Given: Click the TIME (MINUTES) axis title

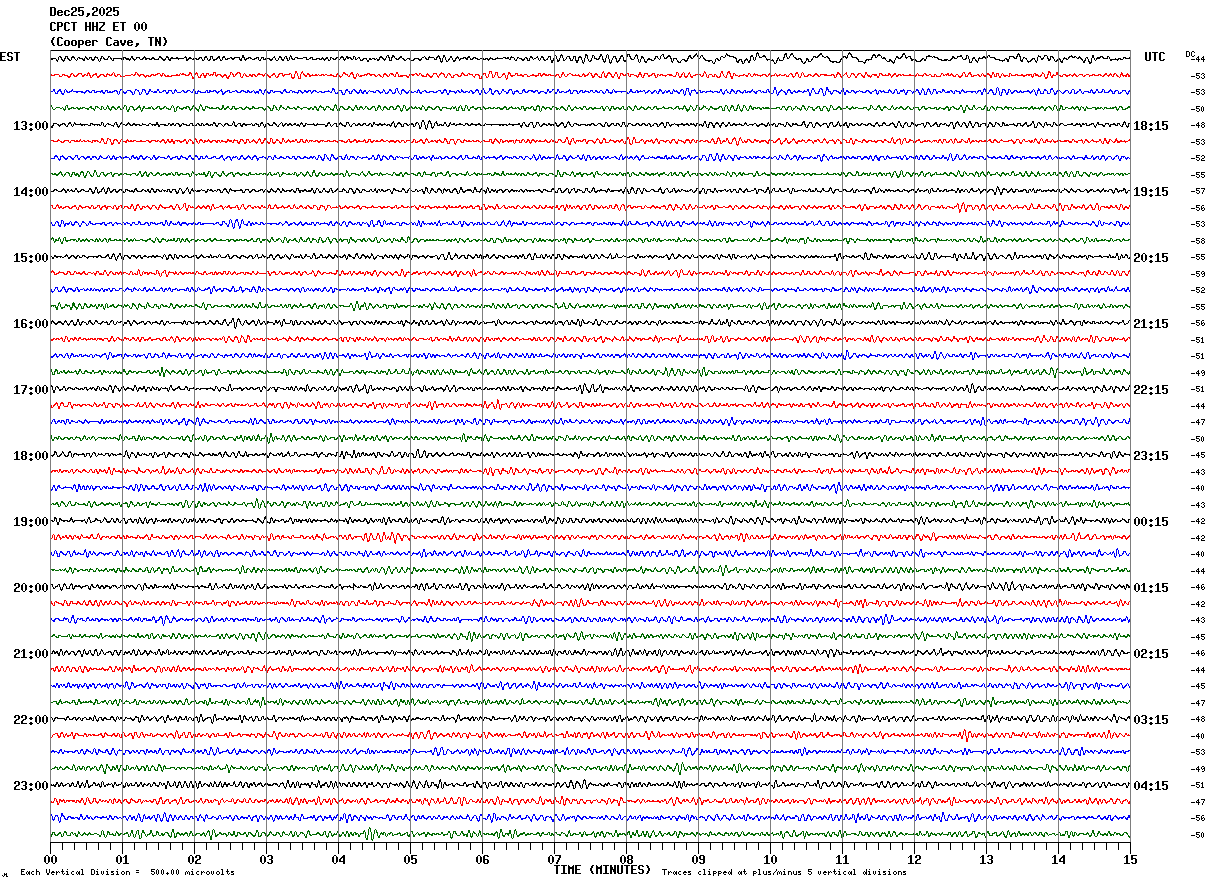Looking at the screenshot, I should tap(602, 870).
